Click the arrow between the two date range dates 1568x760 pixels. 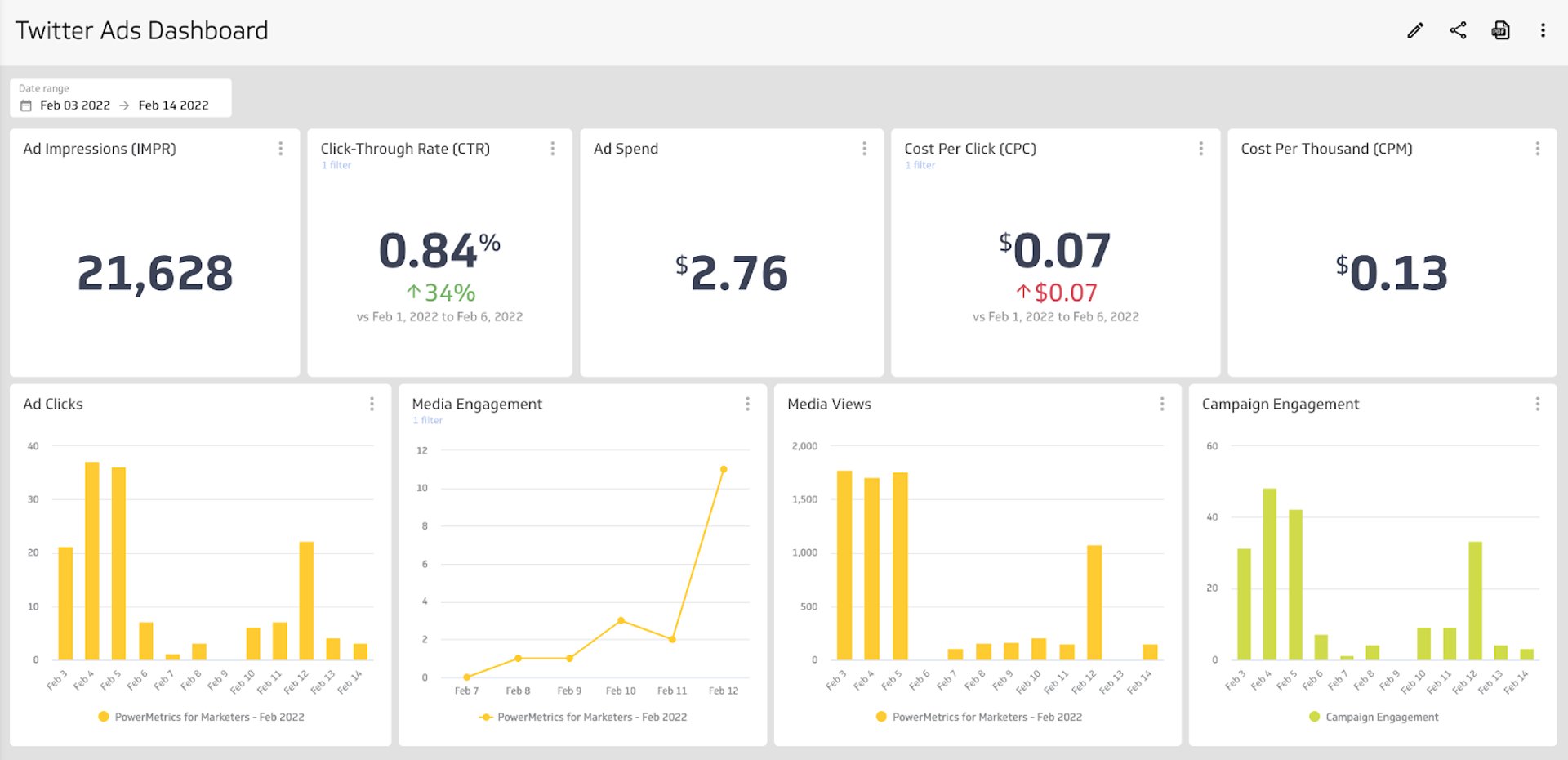[x=124, y=105]
